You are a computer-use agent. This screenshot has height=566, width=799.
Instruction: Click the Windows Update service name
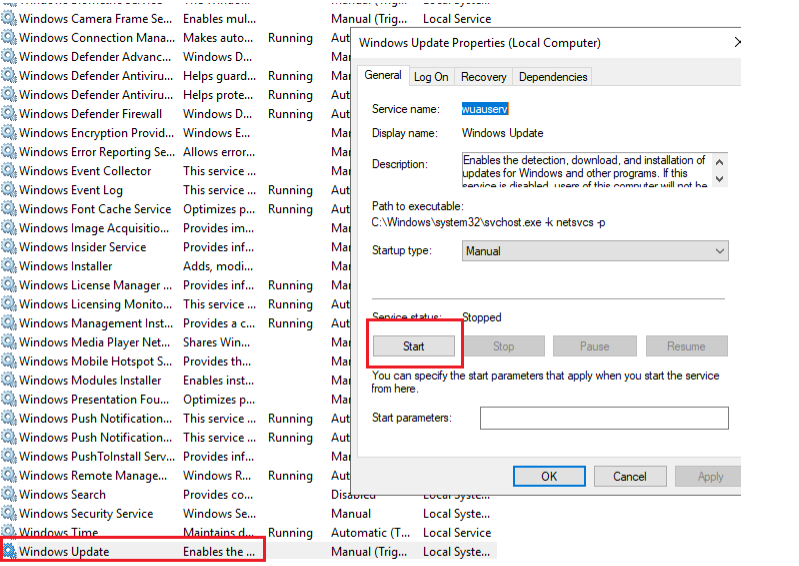pyautogui.click(x=64, y=551)
